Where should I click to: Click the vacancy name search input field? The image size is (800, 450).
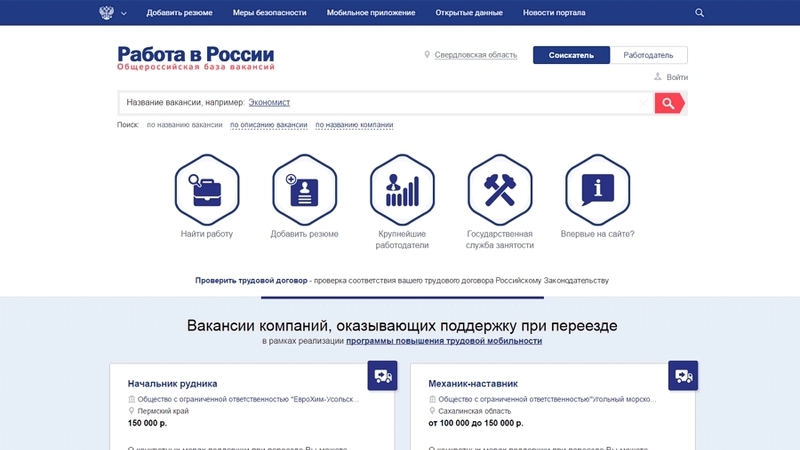tap(380, 103)
